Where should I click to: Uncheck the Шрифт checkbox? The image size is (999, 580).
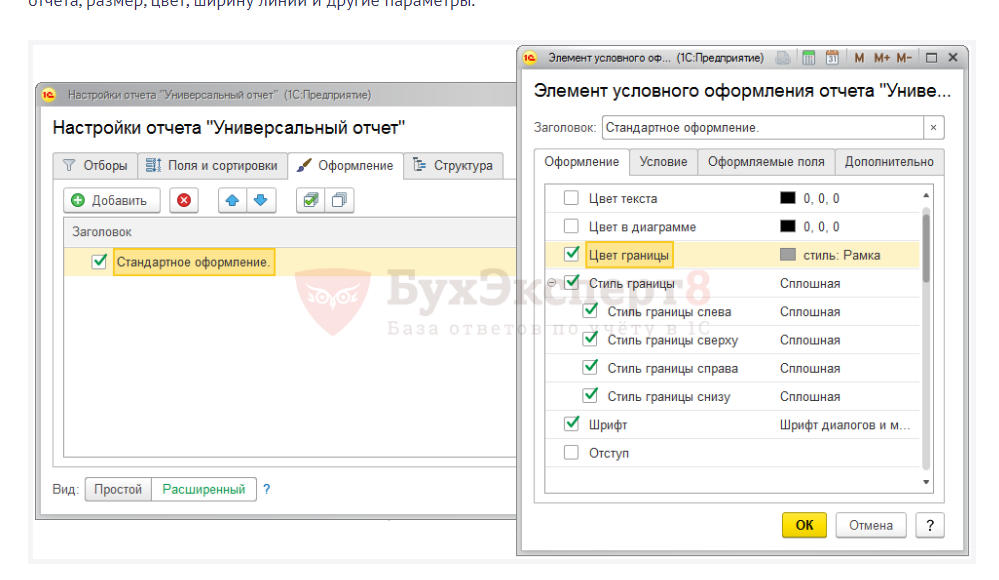point(571,423)
